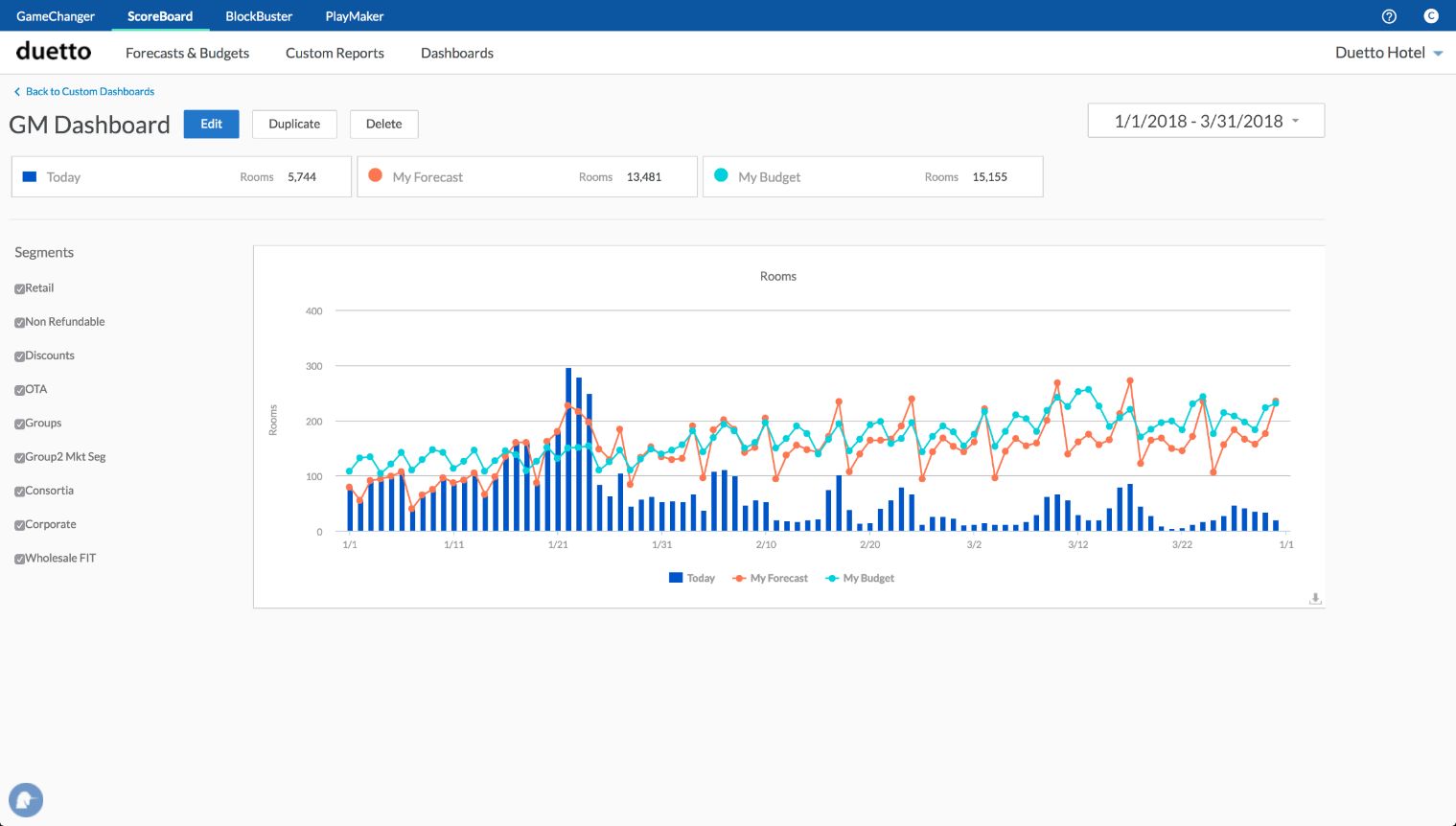
Task: Click the help question mark icon
Action: click(x=1389, y=16)
